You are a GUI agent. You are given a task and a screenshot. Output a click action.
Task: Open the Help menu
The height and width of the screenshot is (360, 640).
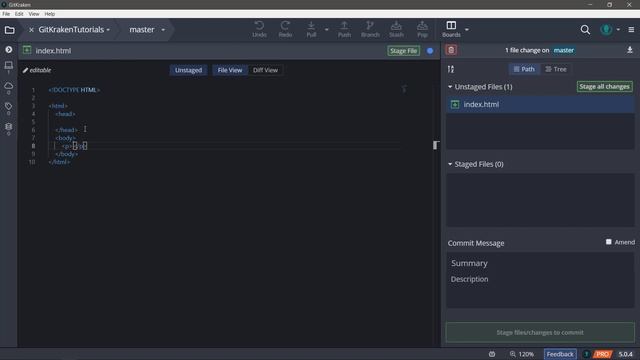49,14
